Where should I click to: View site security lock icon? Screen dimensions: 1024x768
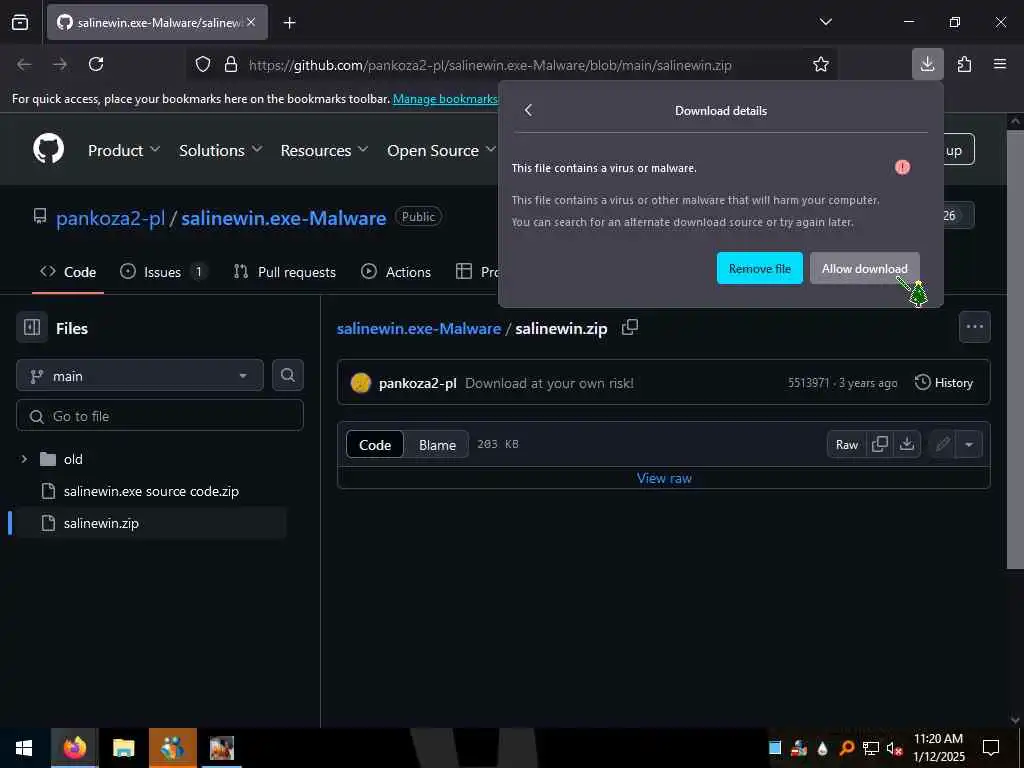231,64
